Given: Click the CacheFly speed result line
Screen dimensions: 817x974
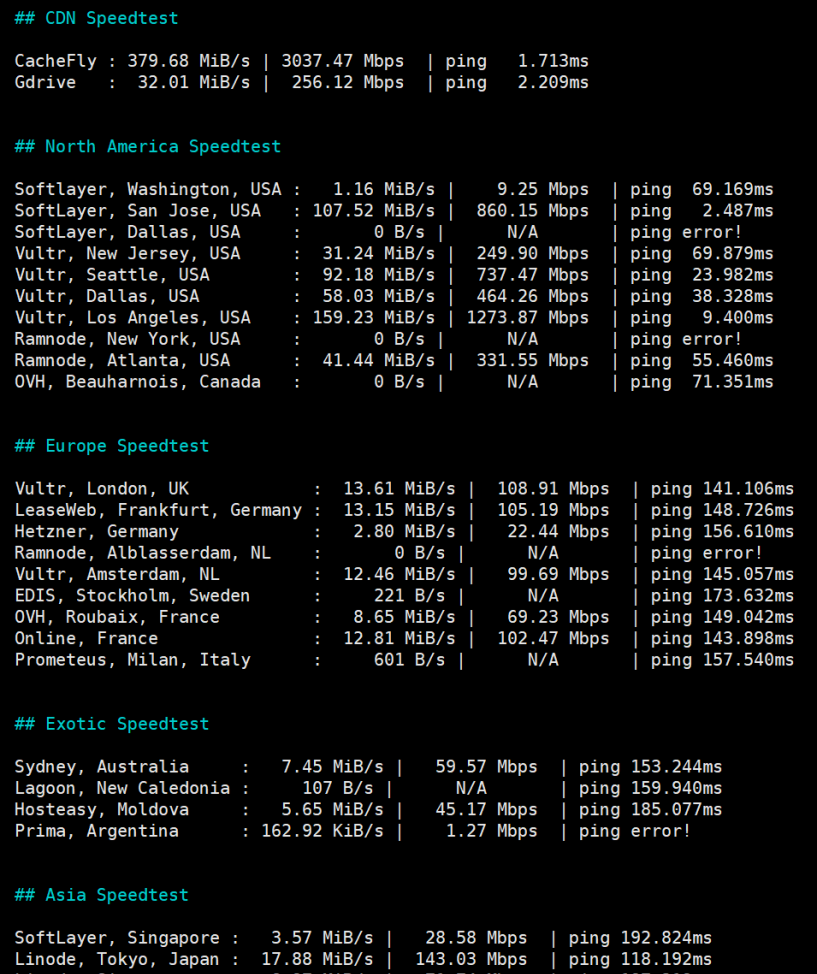Looking at the screenshot, I should tap(301, 61).
